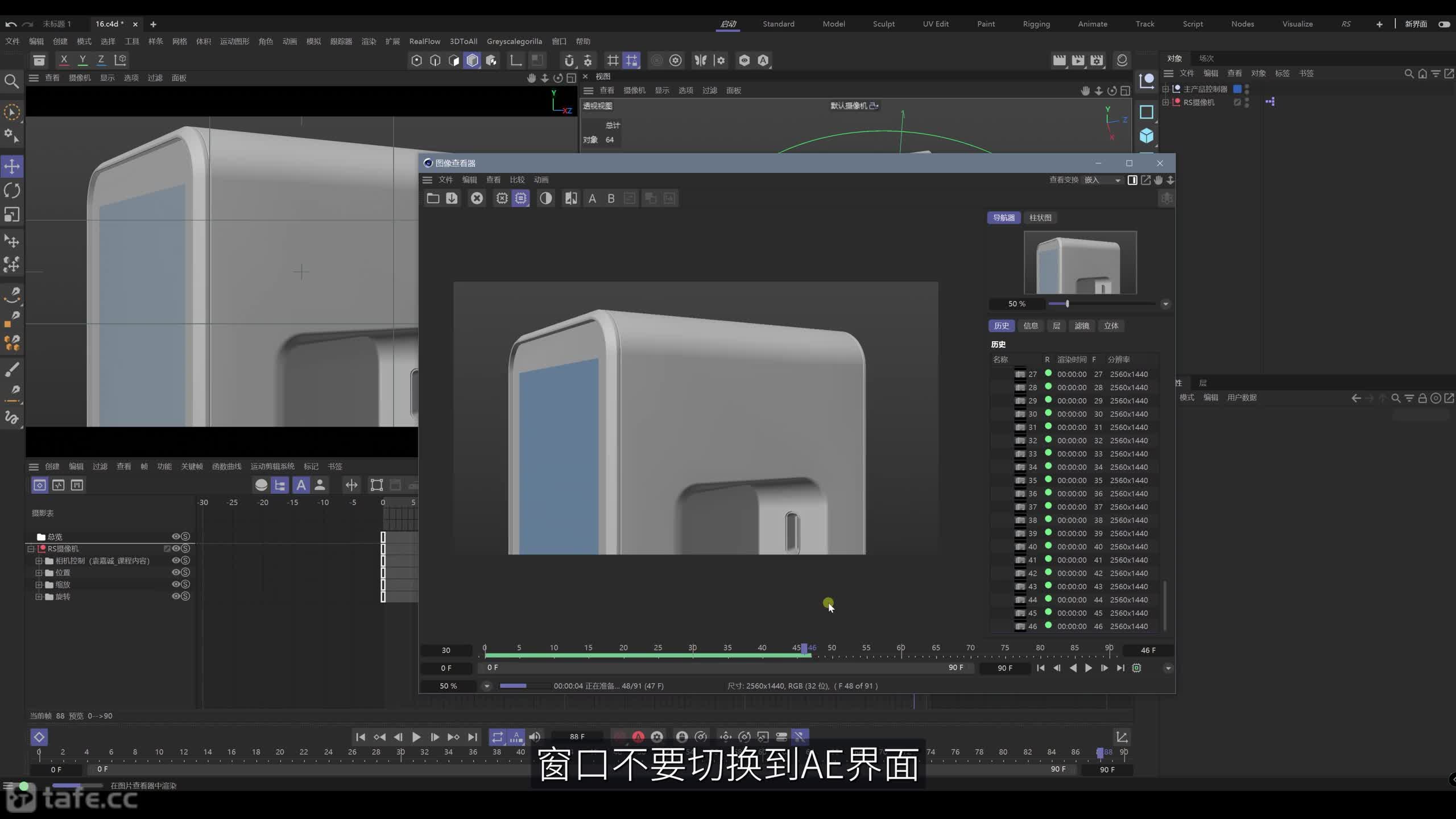Toggle visibility eye of RS摄像机 track
The width and height of the screenshot is (1456, 819).
(x=176, y=548)
